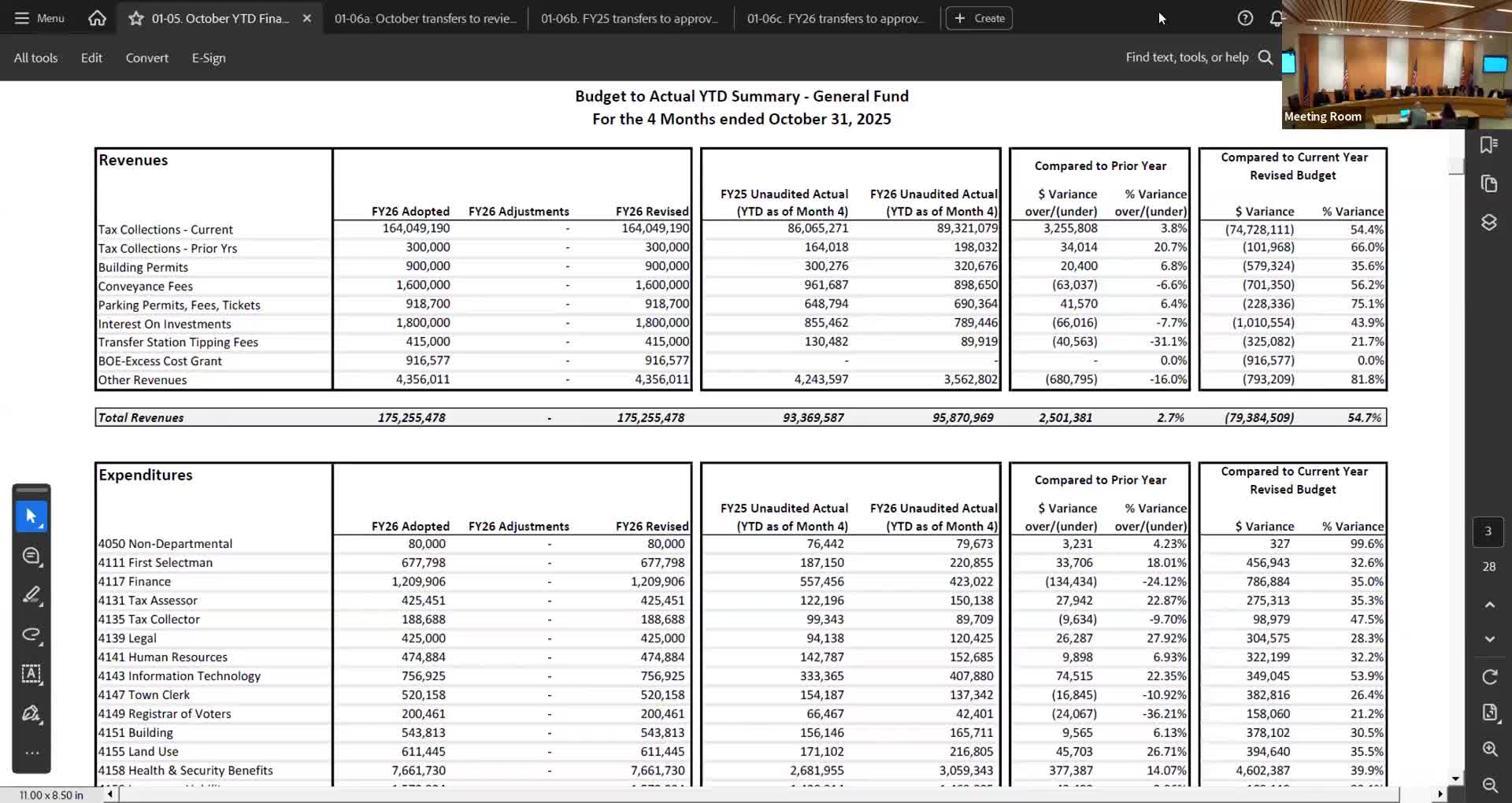
Task: Open the page thumbnails panel
Action: click(x=1488, y=183)
